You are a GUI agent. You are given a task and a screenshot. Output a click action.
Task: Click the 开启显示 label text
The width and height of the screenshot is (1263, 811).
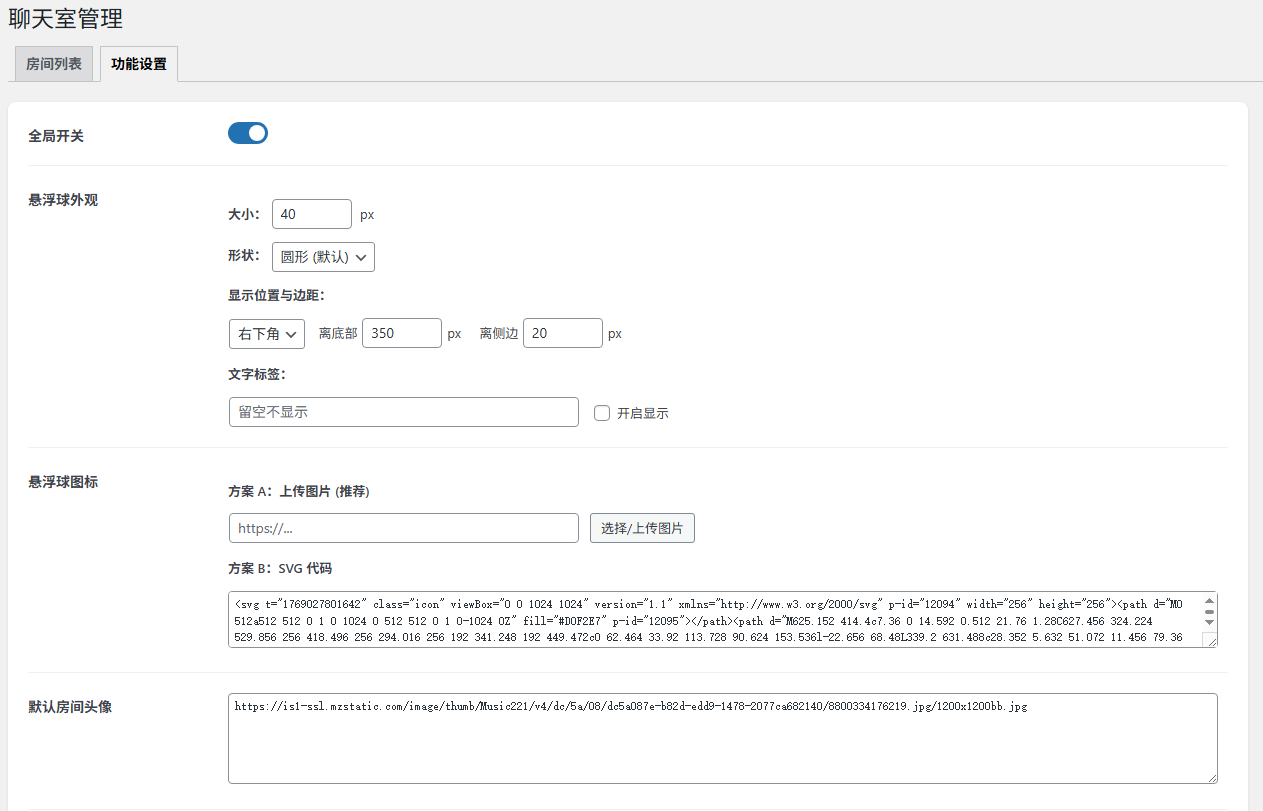(642, 413)
